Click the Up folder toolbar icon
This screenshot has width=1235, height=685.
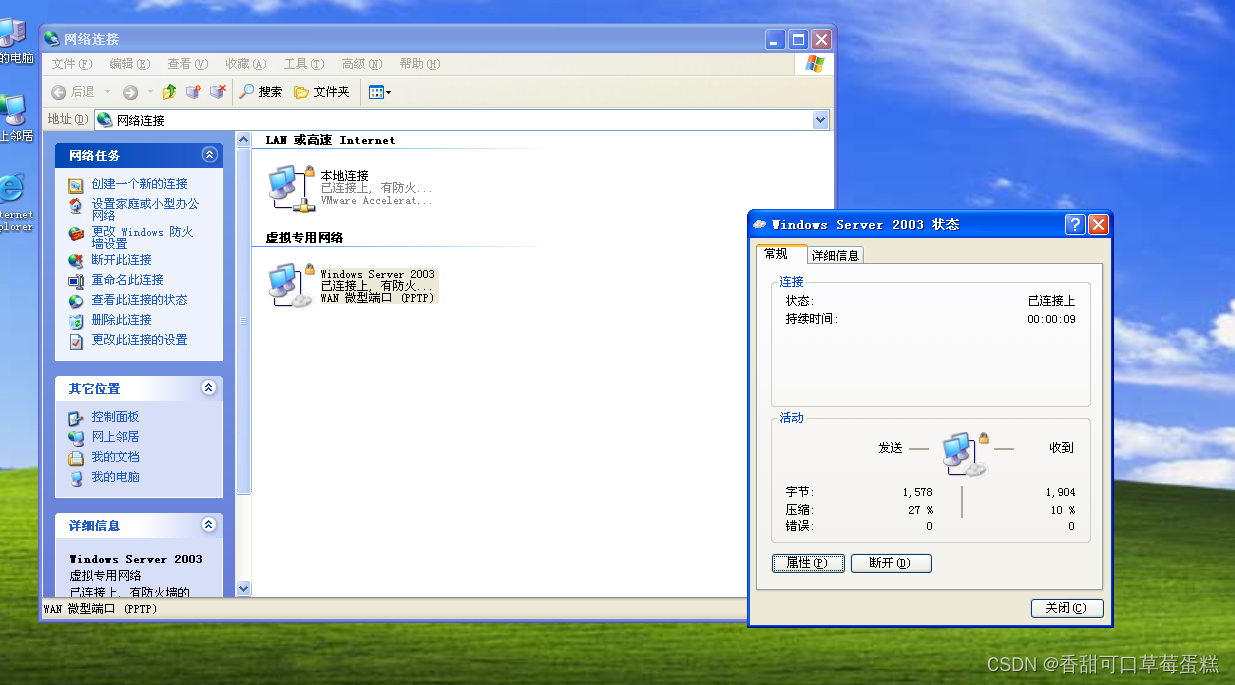170,92
